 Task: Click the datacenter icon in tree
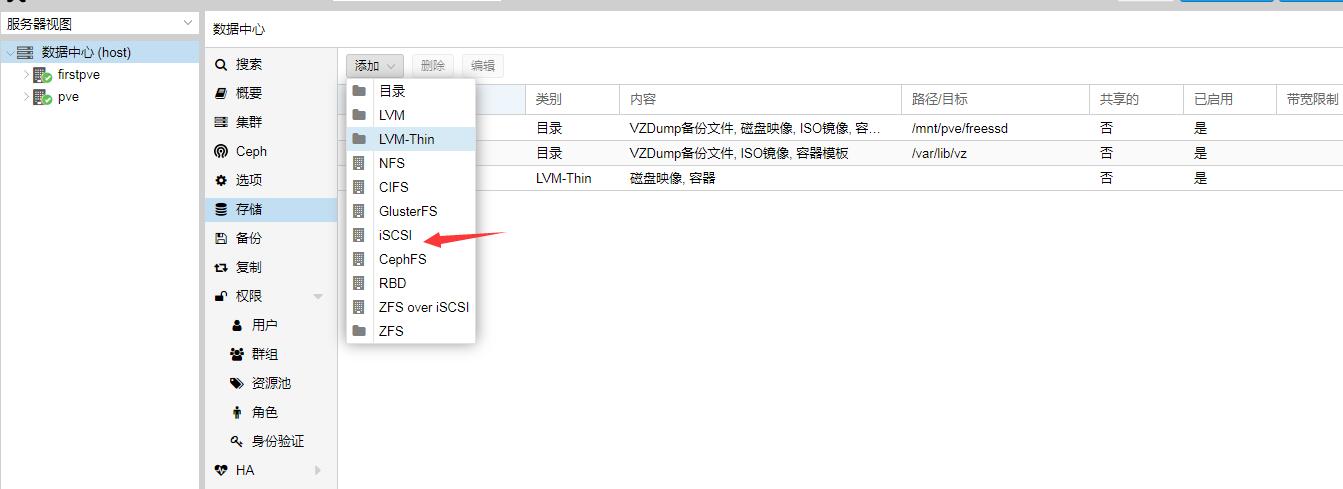coord(25,52)
